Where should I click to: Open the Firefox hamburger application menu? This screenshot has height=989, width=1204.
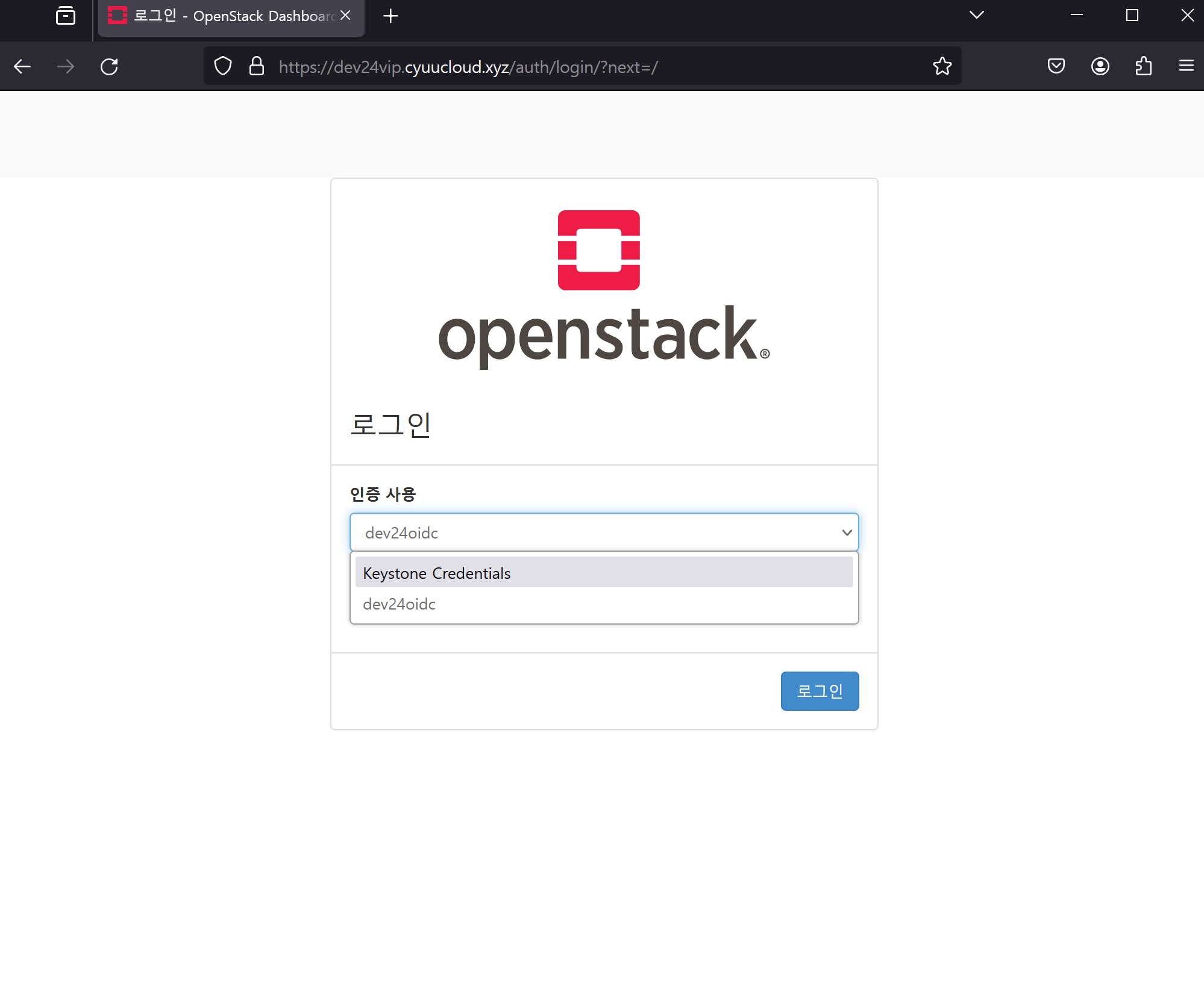[1186, 66]
